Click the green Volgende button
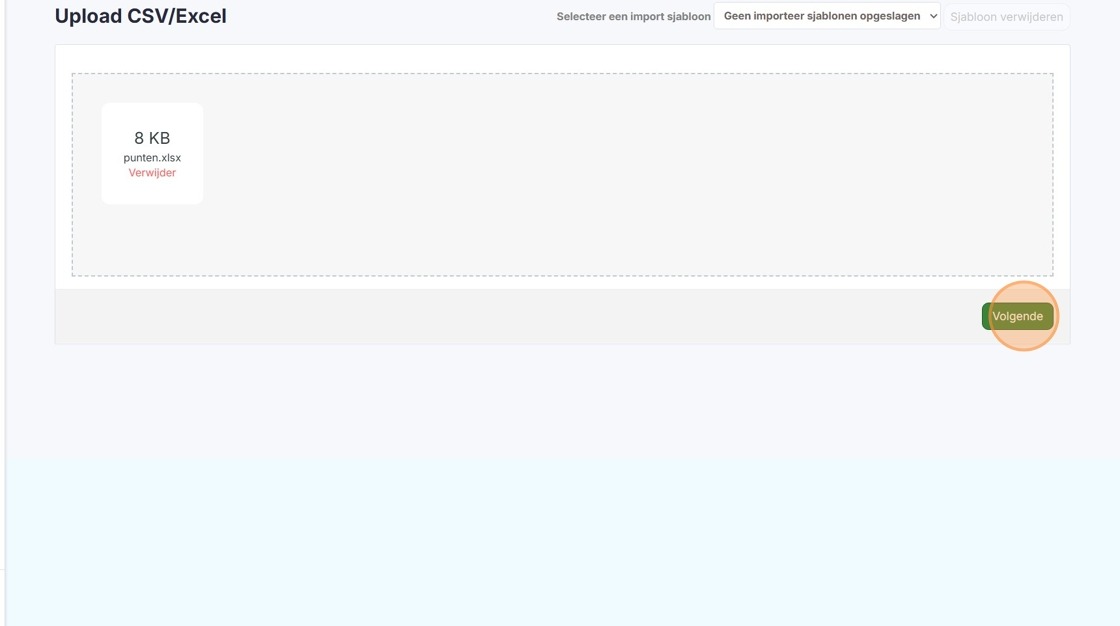1120x626 pixels. pyautogui.click(x=1017, y=316)
